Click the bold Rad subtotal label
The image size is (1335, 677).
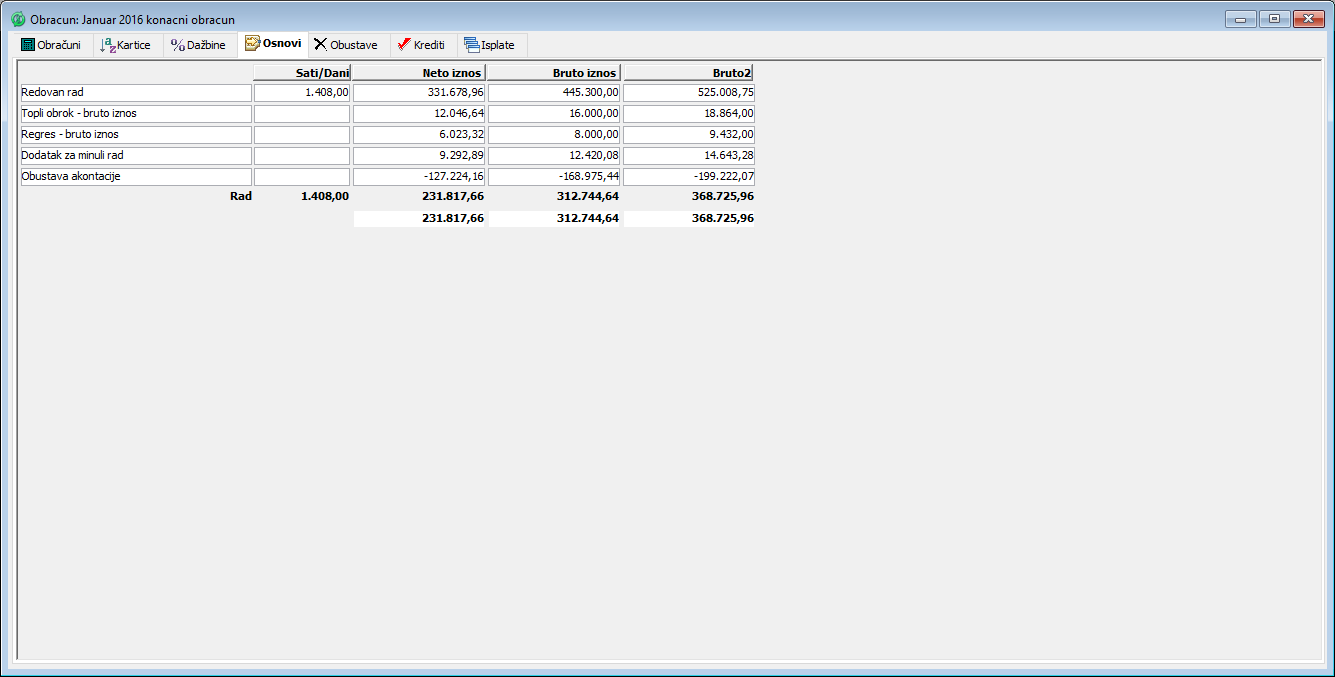click(240, 197)
